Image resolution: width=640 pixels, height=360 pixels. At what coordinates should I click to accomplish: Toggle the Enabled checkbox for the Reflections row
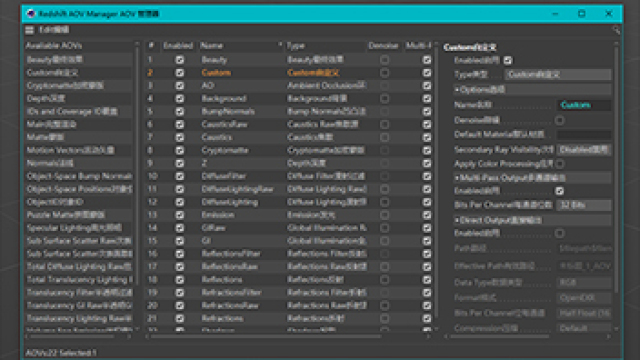click(x=180, y=280)
